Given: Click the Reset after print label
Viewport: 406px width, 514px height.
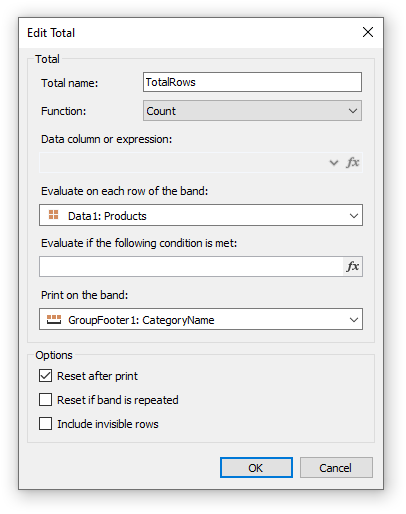Looking at the screenshot, I should click(x=97, y=376).
